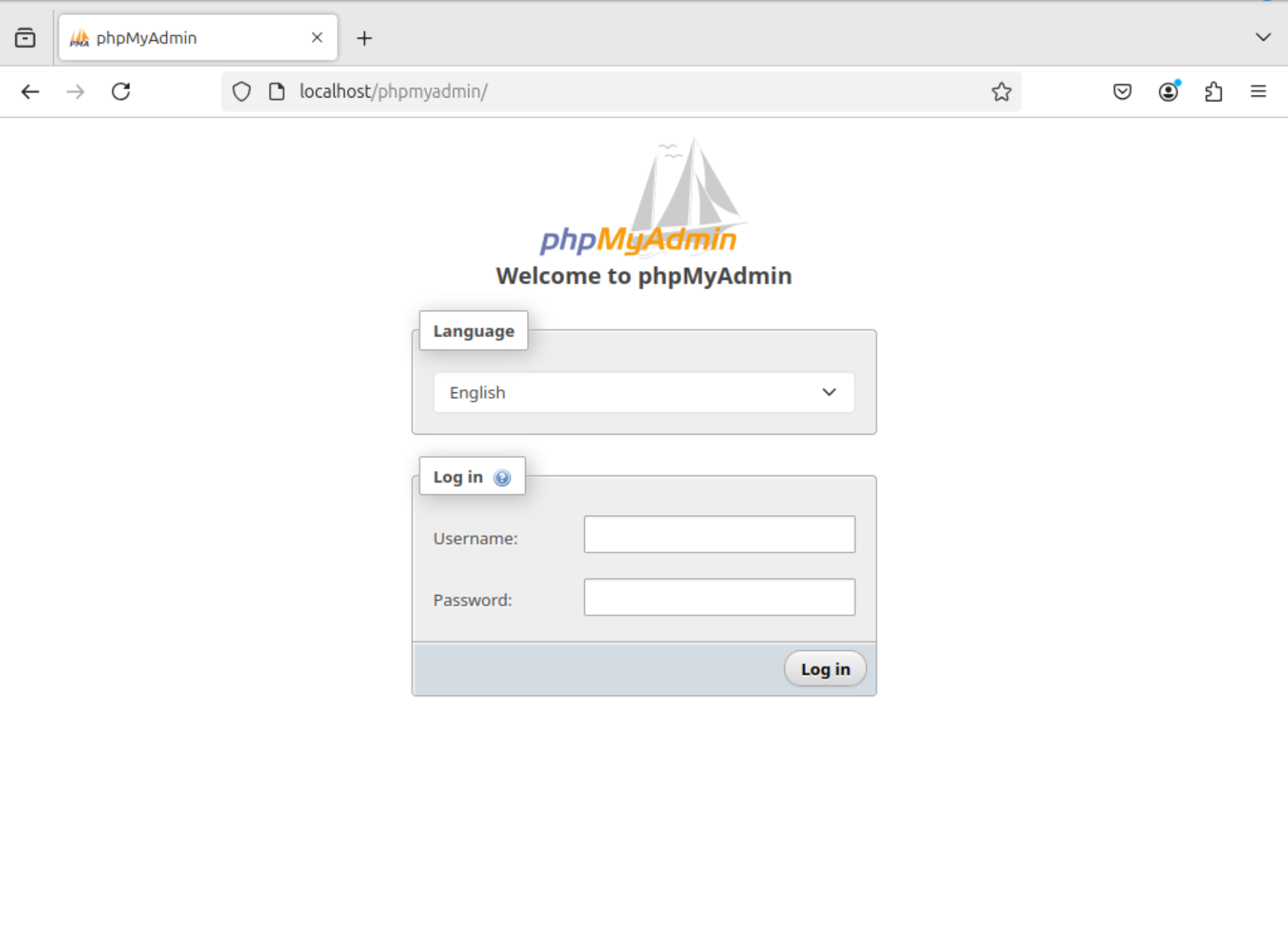Open the shield tracking protection icon
Viewport: 1288px width, 929px height.
(241, 92)
